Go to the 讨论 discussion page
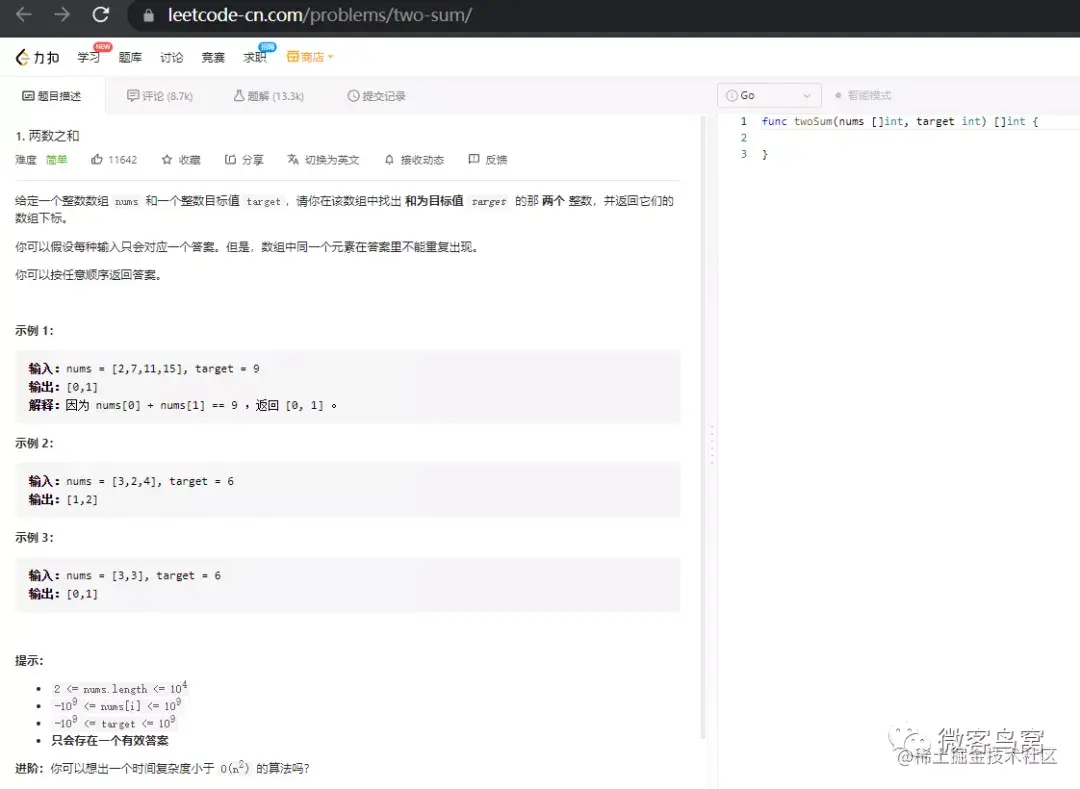This screenshot has width=1080, height=789. (172, 58)
